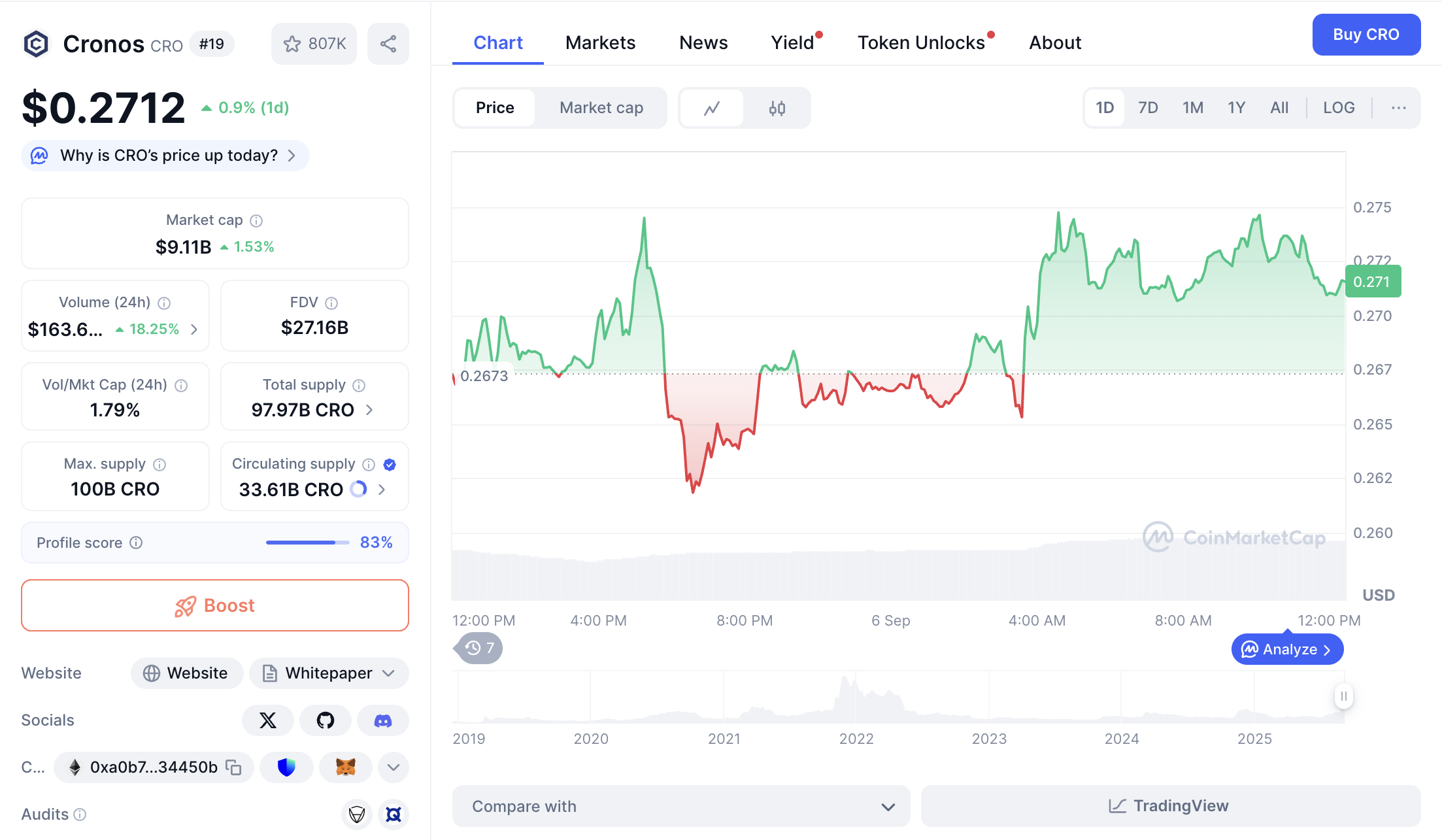Show Audits info icon
The width and height of the screenshot is (1442, 840).
(80, 815)
